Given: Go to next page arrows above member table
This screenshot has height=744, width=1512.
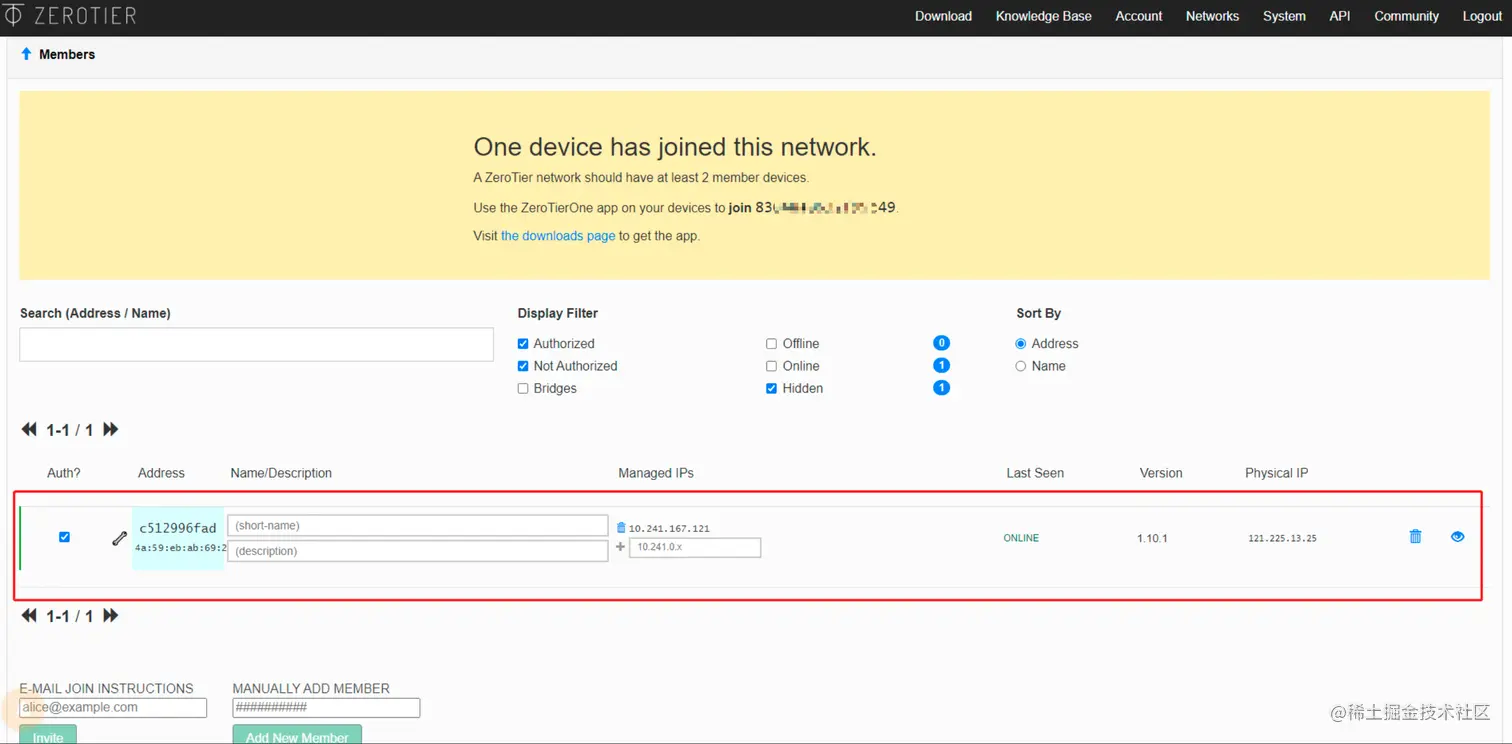Looking at the screenshot, I should point(111,429).
